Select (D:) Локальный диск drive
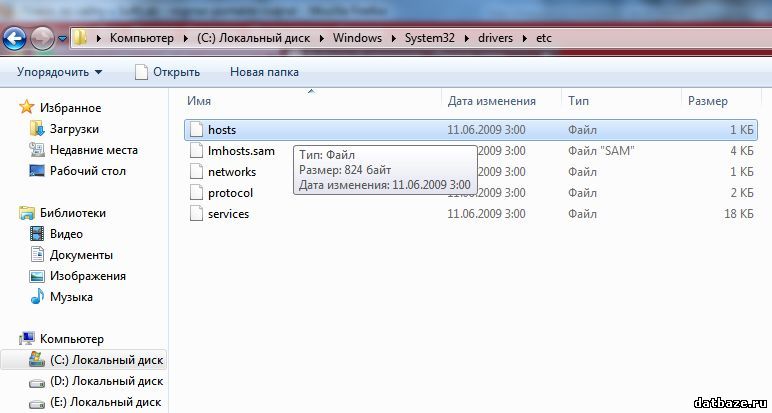 [x=106, y=381]
